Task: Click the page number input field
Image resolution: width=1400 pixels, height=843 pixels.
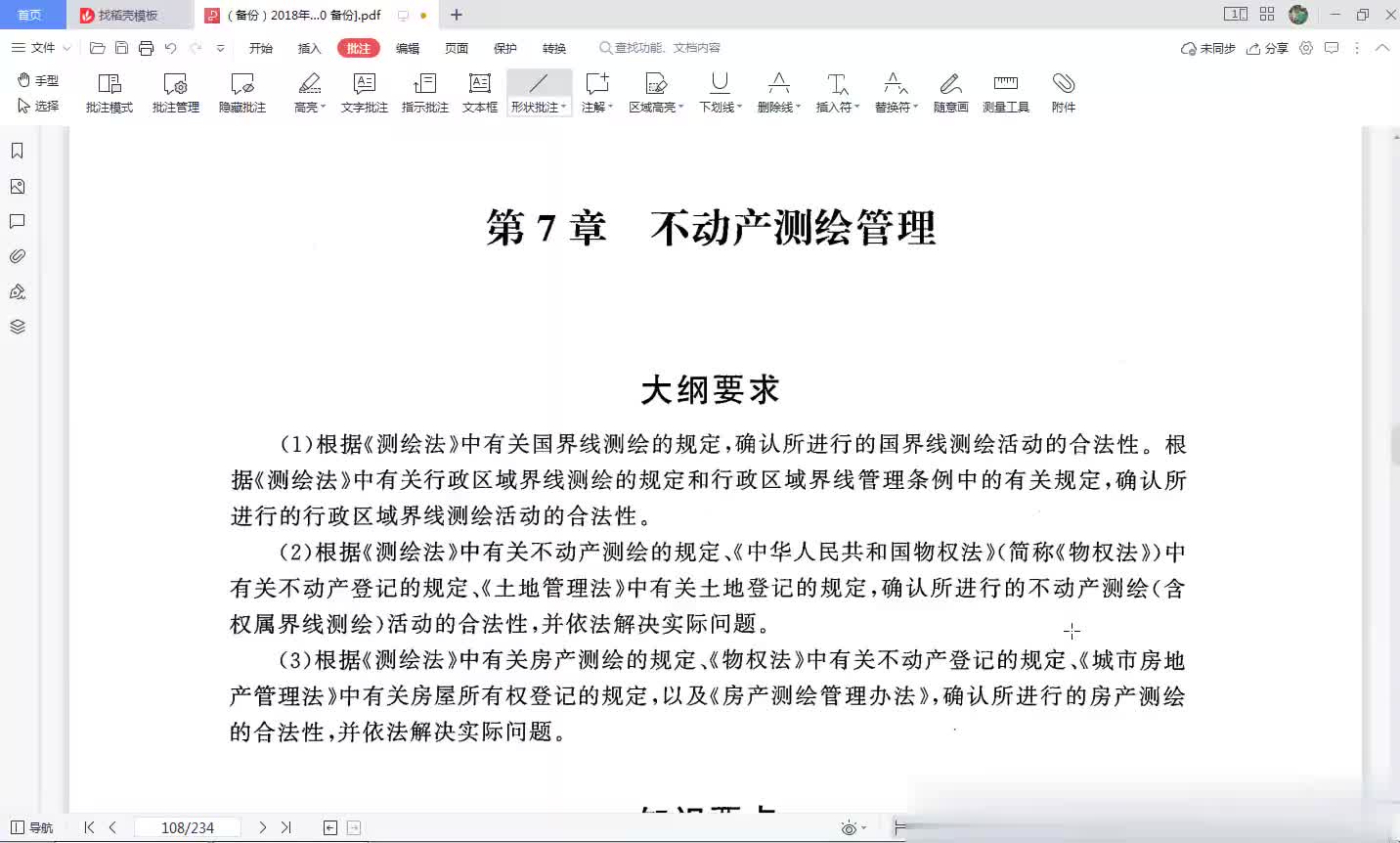Action: coord(187,827)
